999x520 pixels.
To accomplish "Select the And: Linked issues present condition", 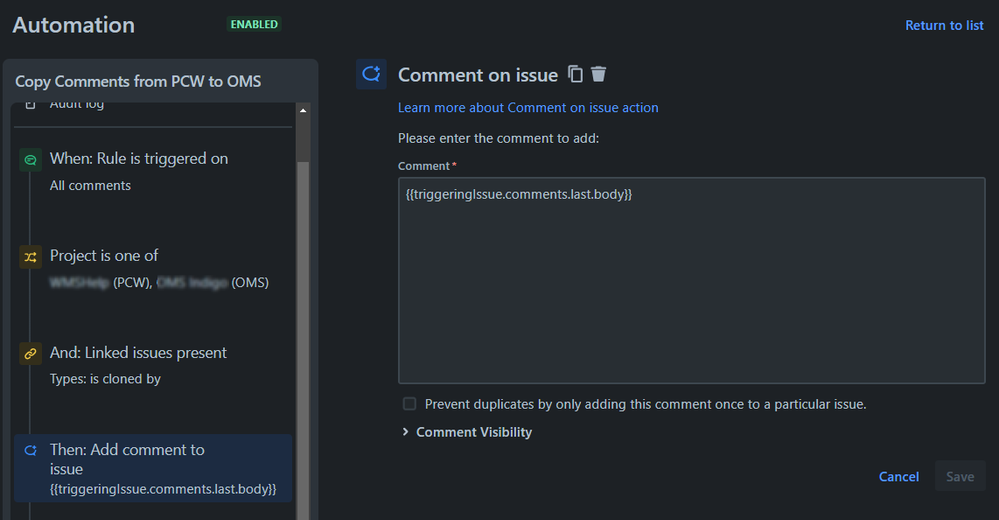I will pos(153,366).
